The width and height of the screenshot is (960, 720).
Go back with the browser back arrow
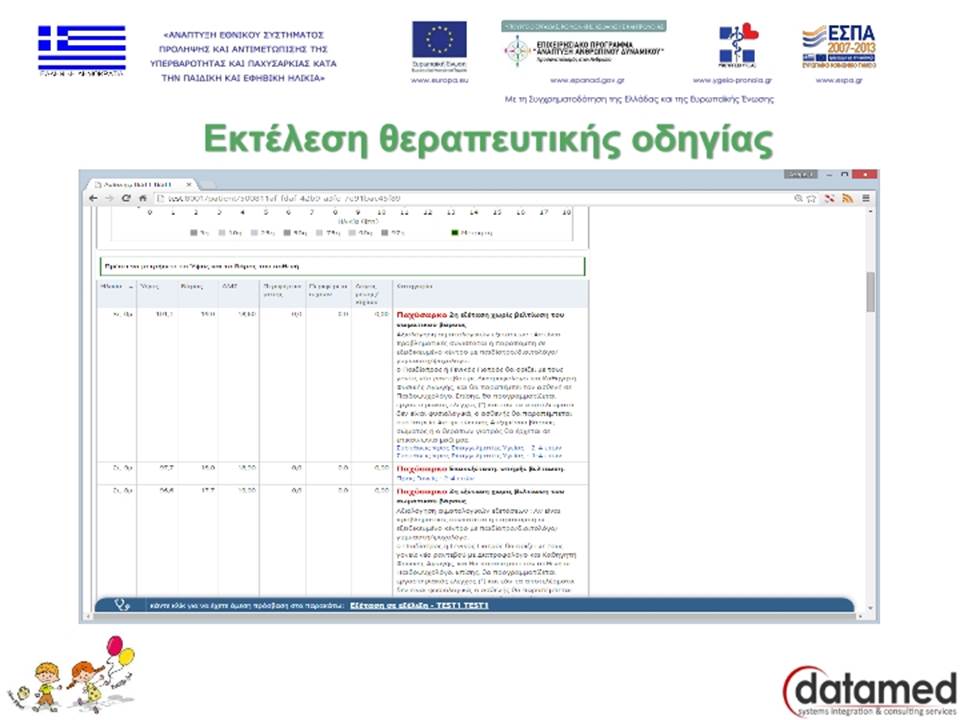(x=94, y=198)
